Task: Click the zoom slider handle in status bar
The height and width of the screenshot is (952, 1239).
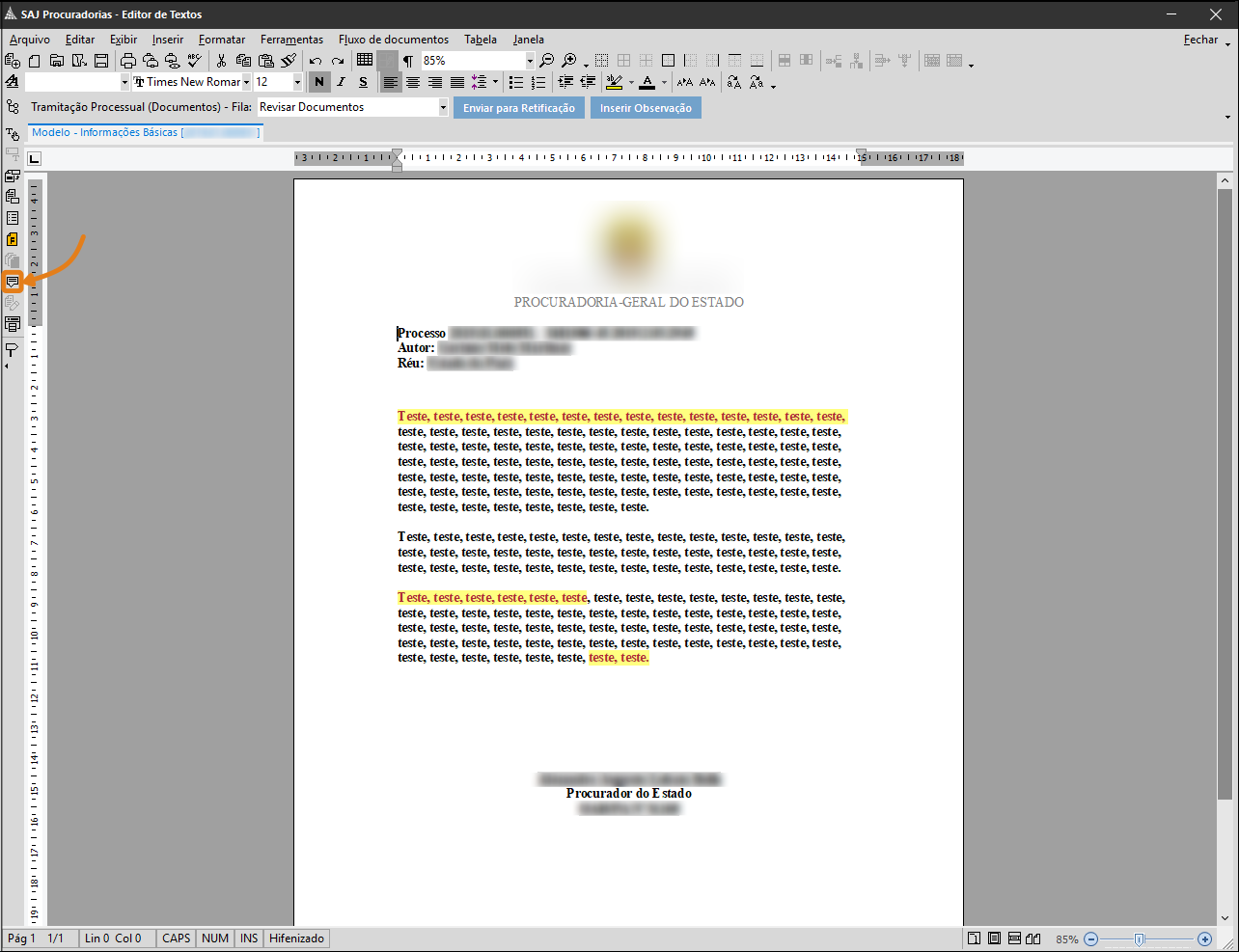Action: click(1139, 938)
